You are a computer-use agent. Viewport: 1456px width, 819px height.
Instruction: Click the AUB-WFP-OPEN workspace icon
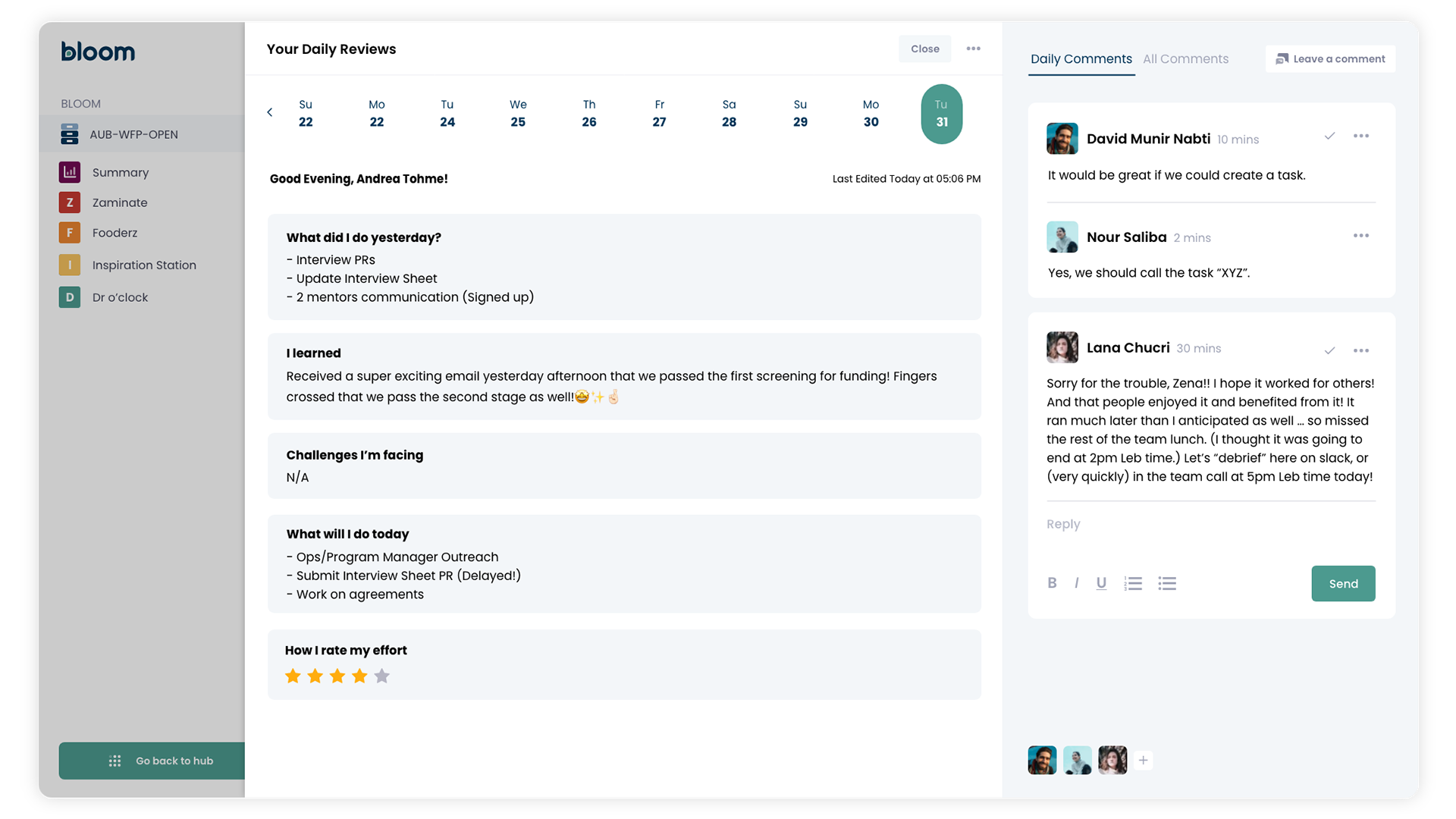[x=70, y=134]
